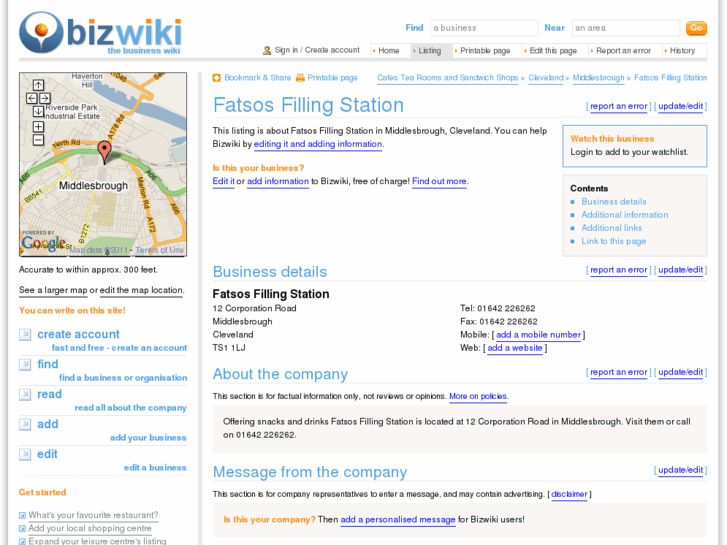Click update/edit beside Fatsos Filling Station title
This screenshot has height=545, width=727.
click(681, 106)
